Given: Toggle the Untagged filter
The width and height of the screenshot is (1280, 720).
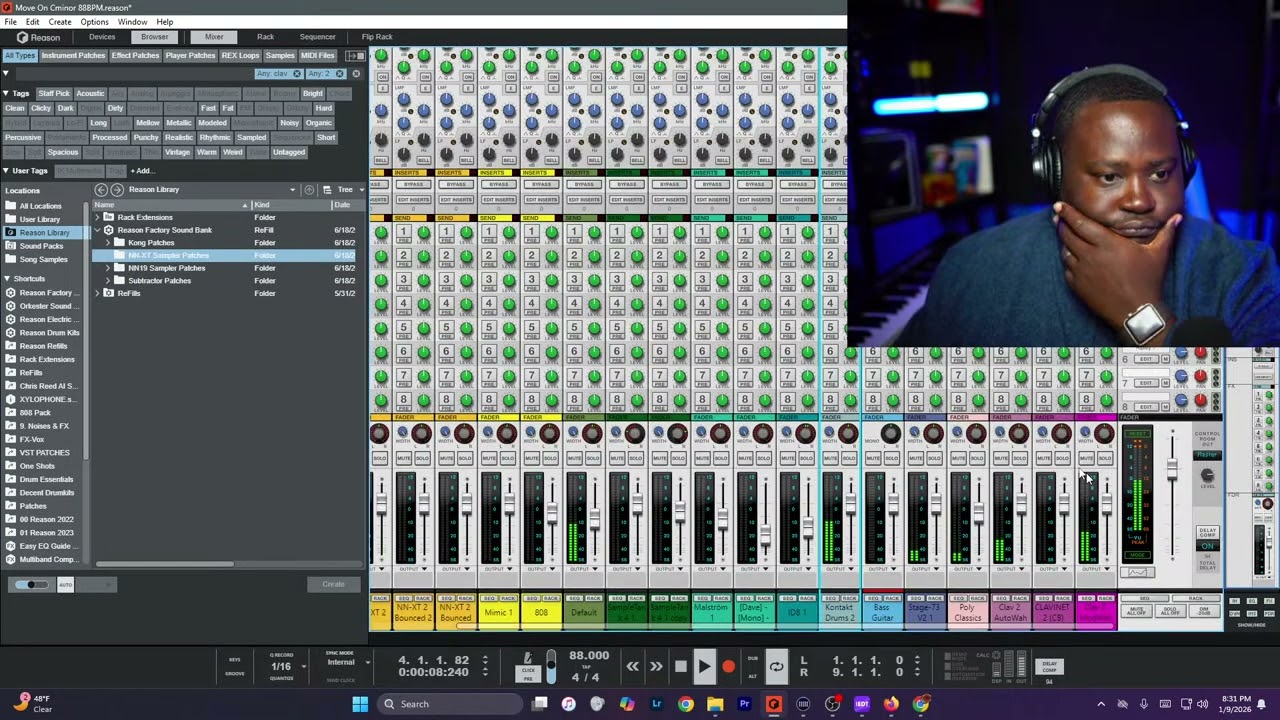Looking at the screenshot, I should tap(289, 152).
